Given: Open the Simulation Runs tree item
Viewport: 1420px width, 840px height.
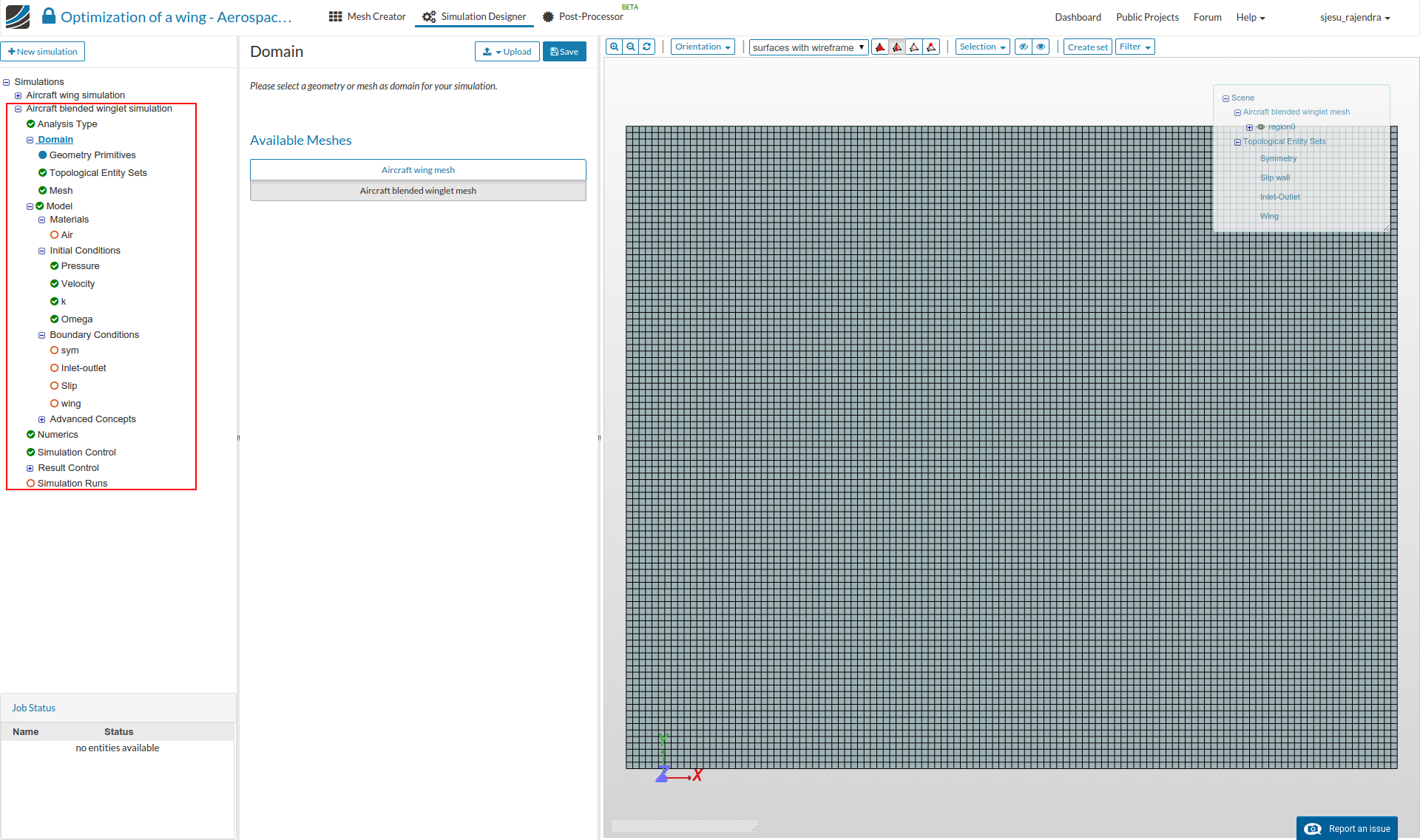Looking at the screenshot, I should (x=72, y=484).
